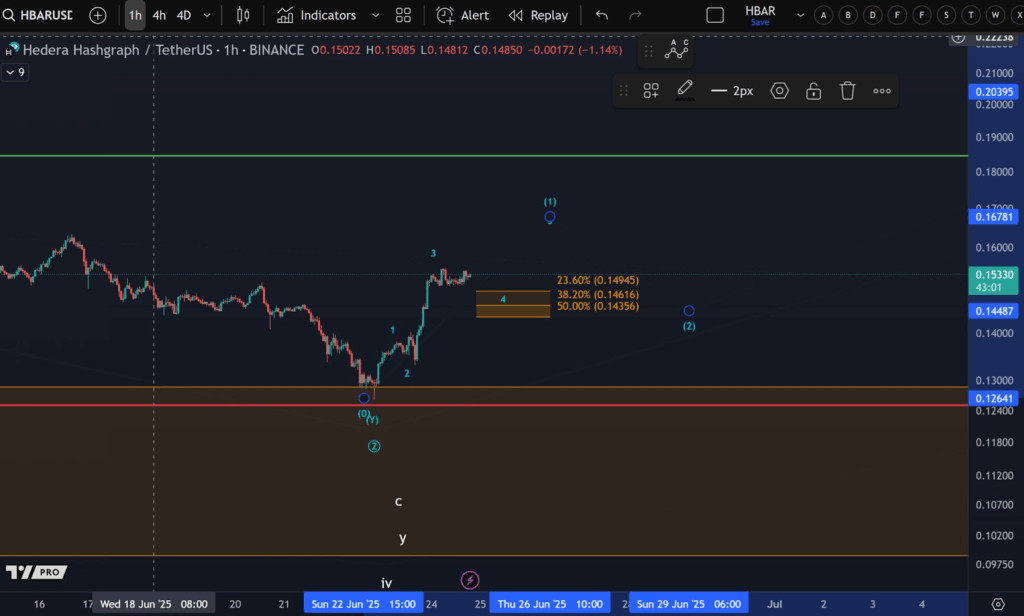This screenshot has height=616, width=1024.
Task: Open the D circle shortcut
Action: pyautogui.click(x=872, y=15)
